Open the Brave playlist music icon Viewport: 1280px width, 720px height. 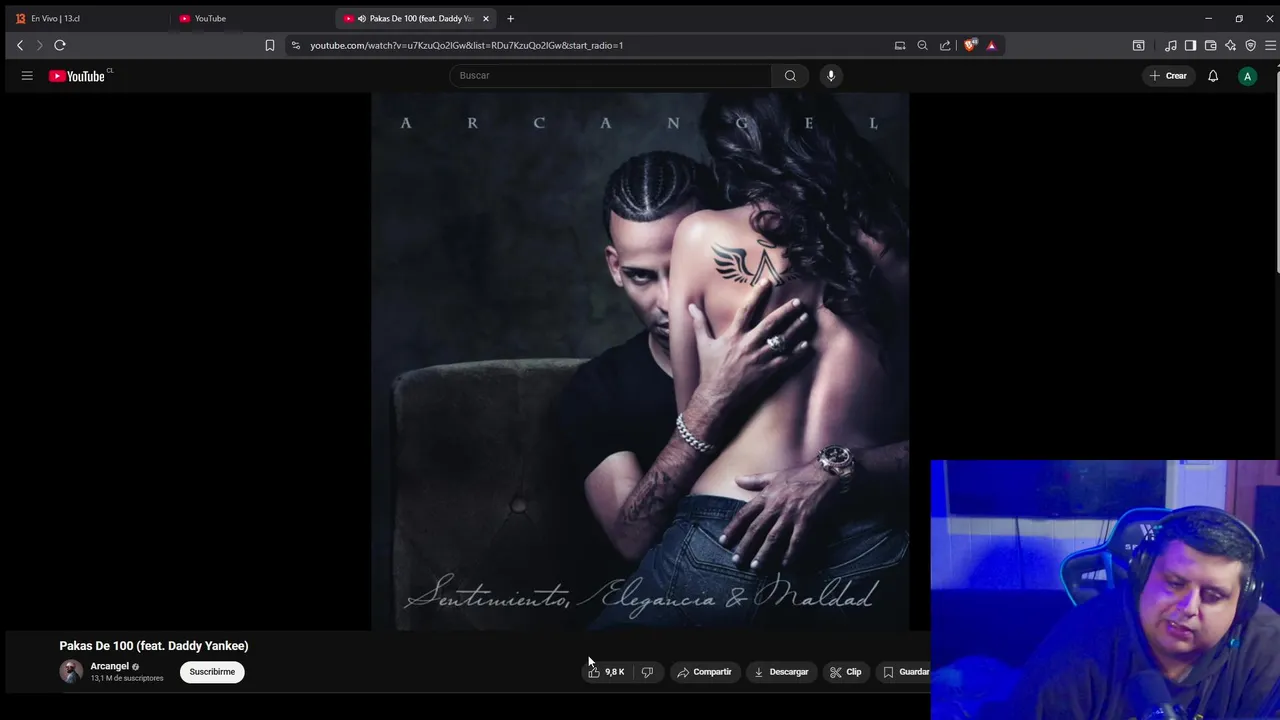pos(1170,45)
